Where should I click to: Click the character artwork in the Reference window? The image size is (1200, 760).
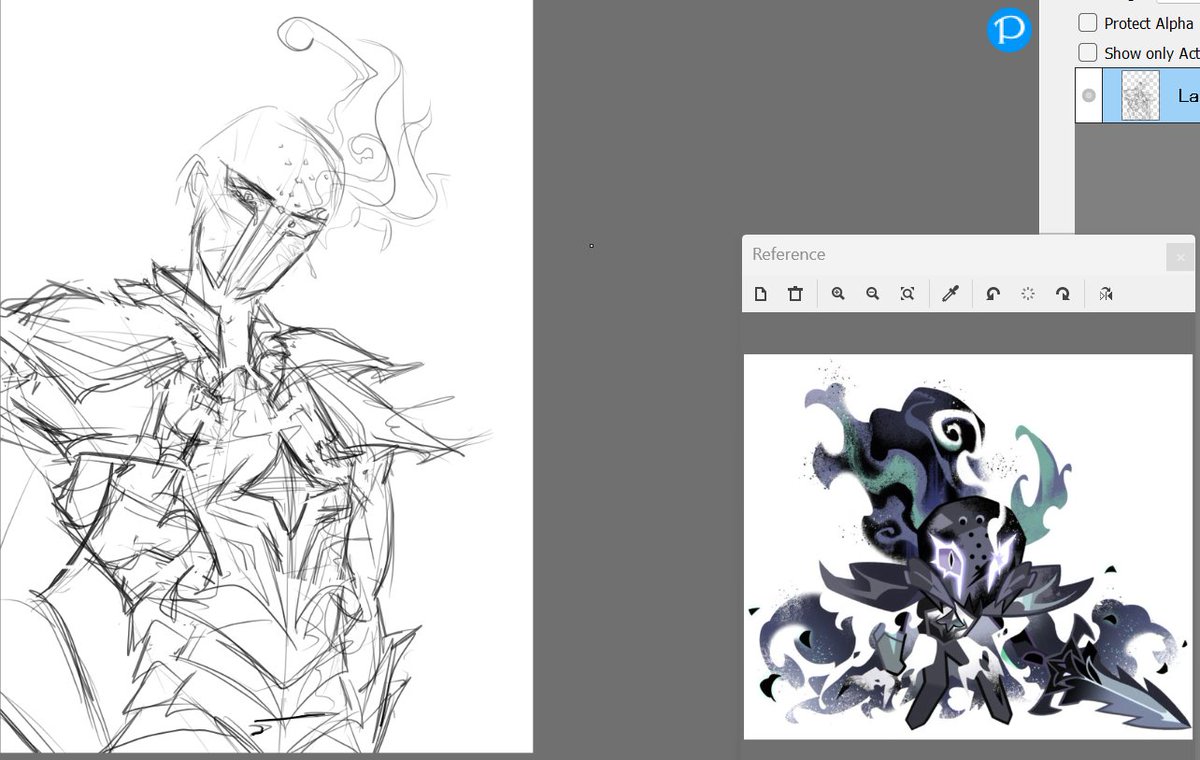click(968, 546)
